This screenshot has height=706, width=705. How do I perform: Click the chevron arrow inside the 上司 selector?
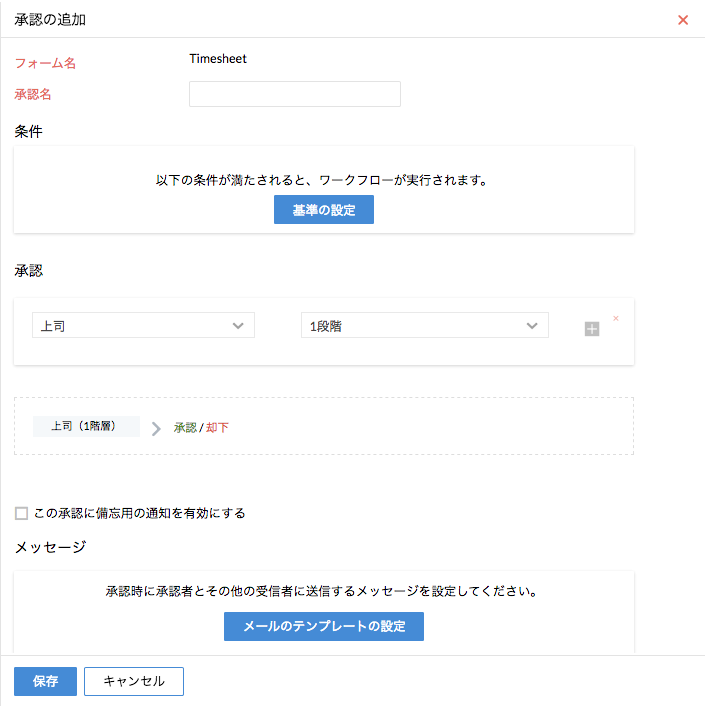coord(238,326)
